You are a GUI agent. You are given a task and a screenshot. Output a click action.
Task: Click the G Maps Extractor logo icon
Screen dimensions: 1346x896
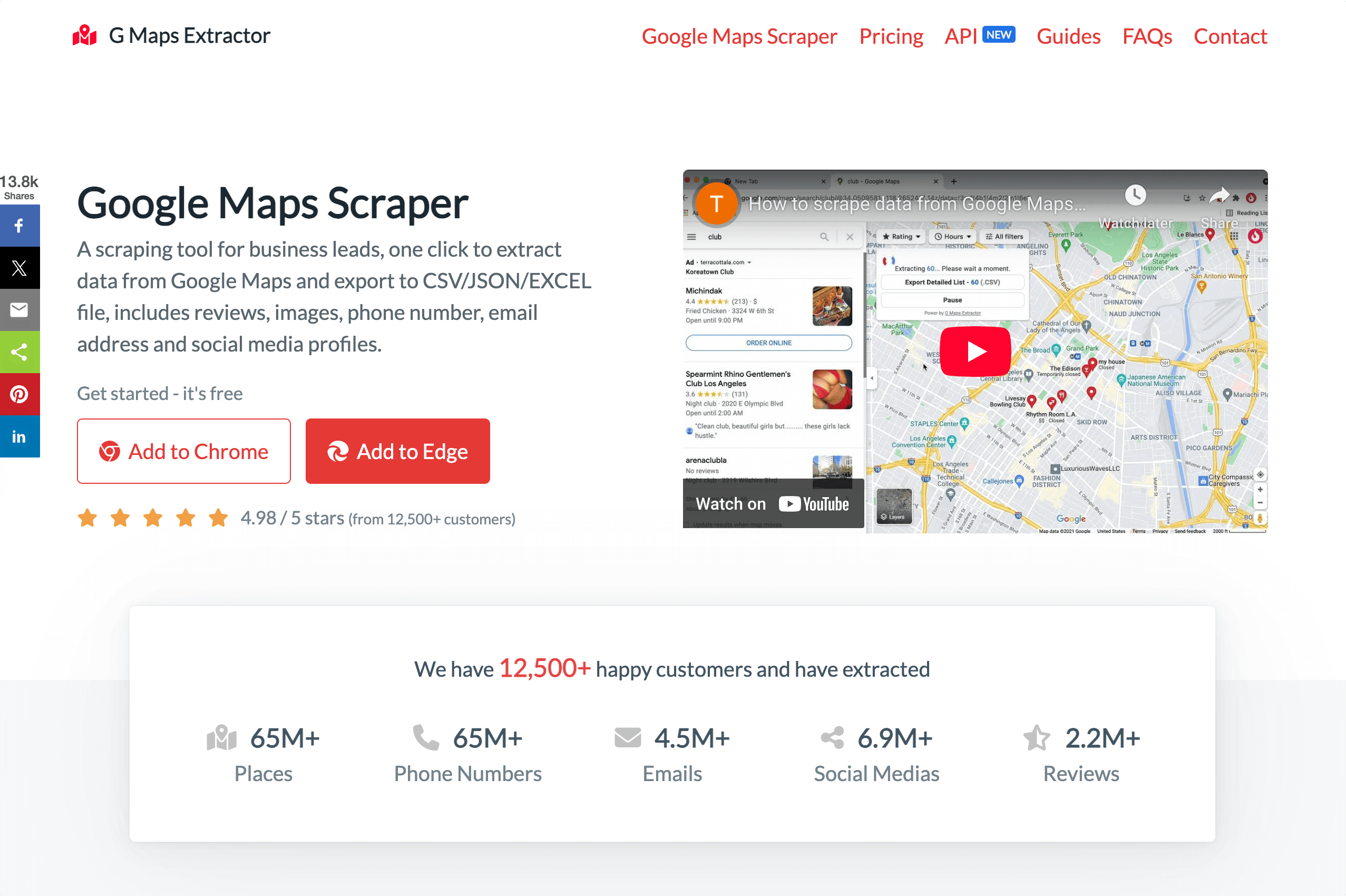84,35
